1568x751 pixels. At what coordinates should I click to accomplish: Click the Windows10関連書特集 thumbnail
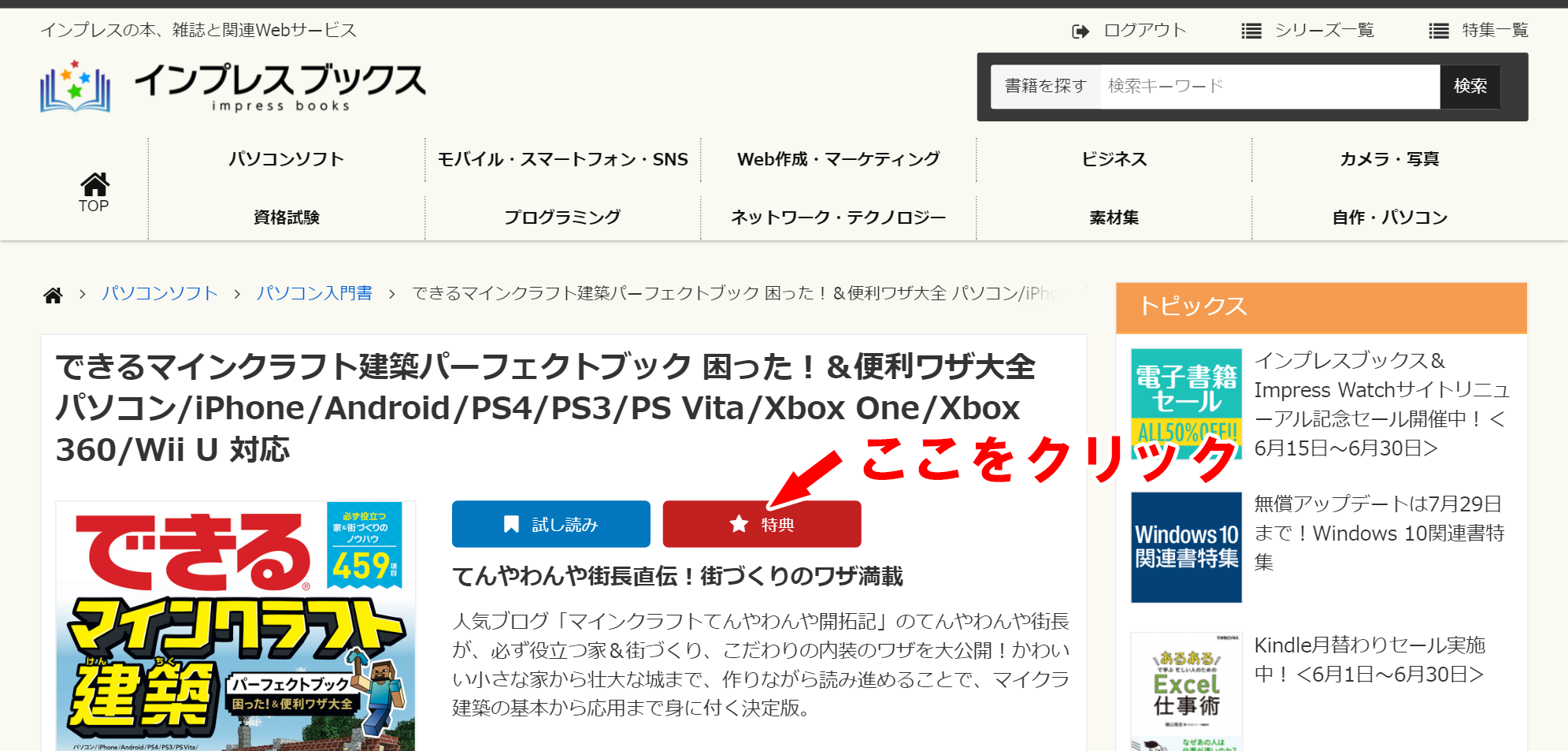tap(1186, 548)
